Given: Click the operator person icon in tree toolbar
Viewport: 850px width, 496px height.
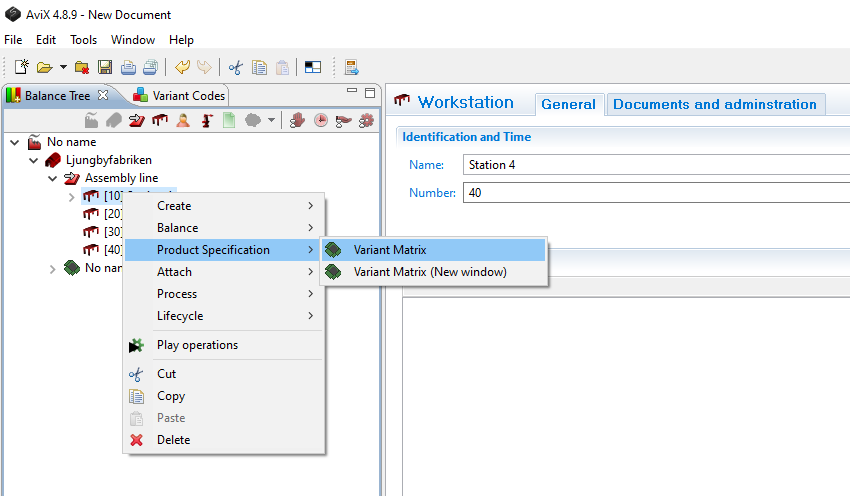Looking at the screenshot, I should click(x=183, y=121).
